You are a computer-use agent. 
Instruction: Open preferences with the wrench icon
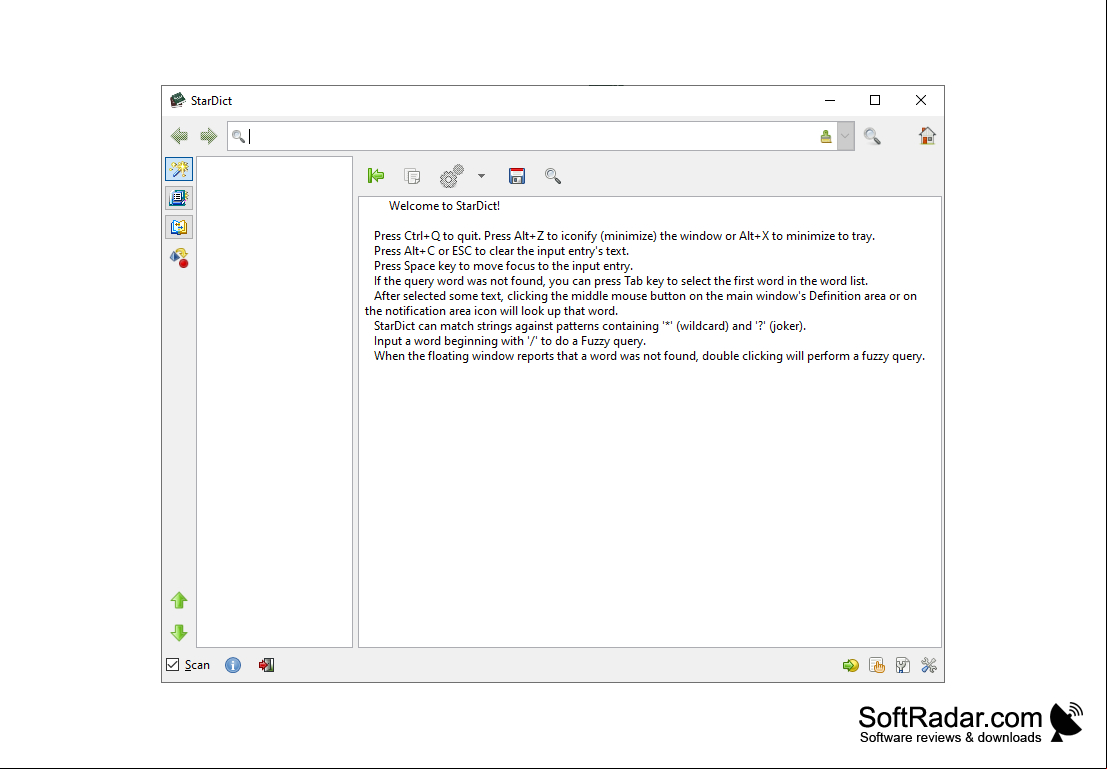(x=929, y=665)
